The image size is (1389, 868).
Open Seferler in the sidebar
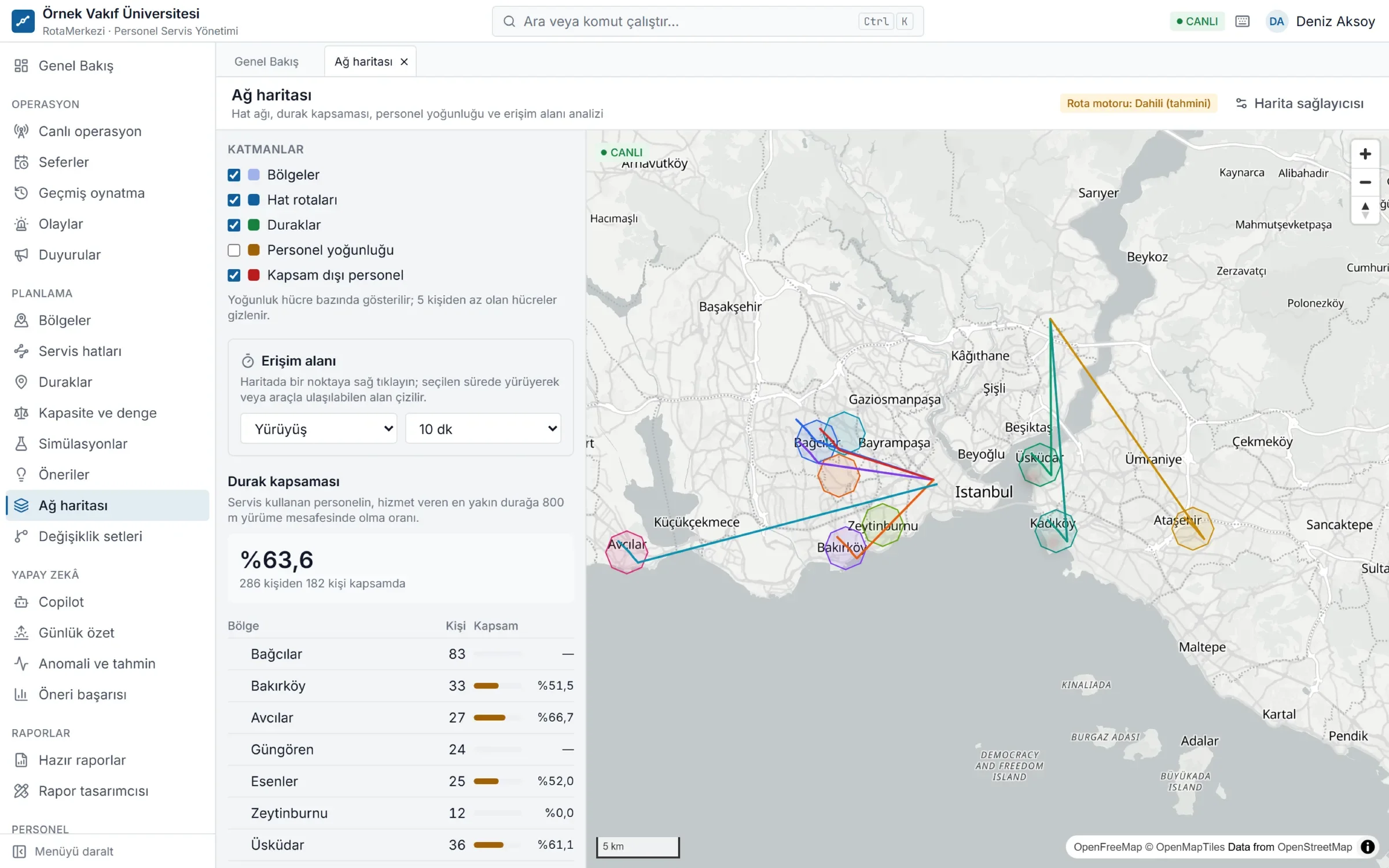point(108,162)
